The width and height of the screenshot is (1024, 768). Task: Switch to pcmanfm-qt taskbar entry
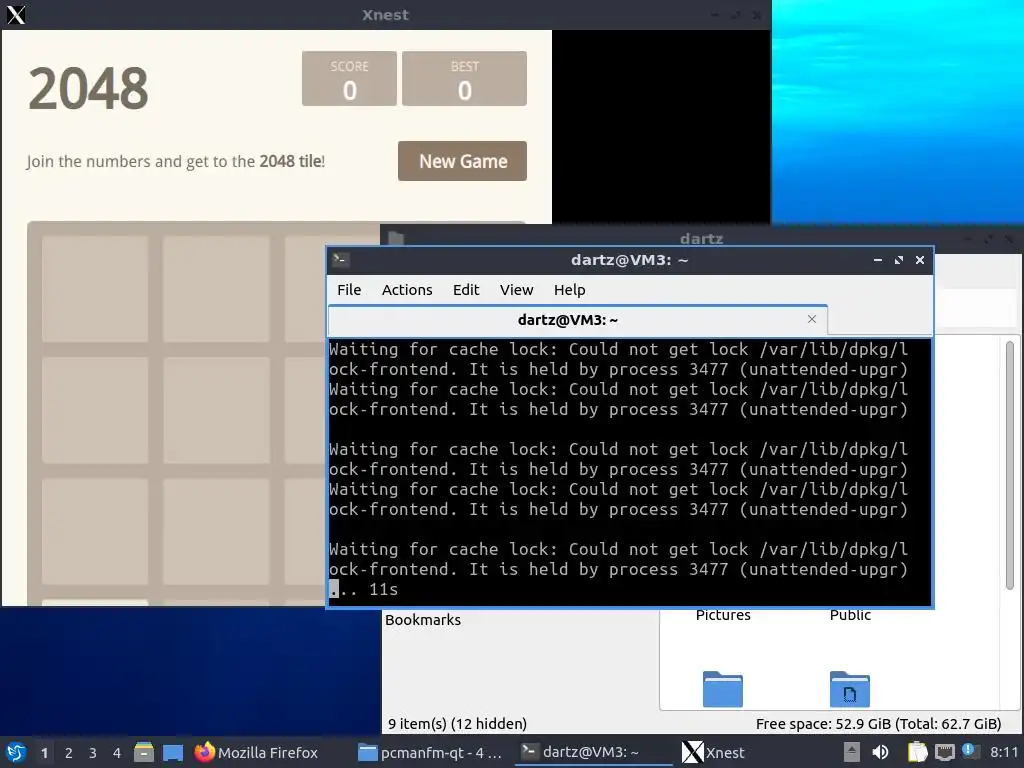[x=430, y=753]
